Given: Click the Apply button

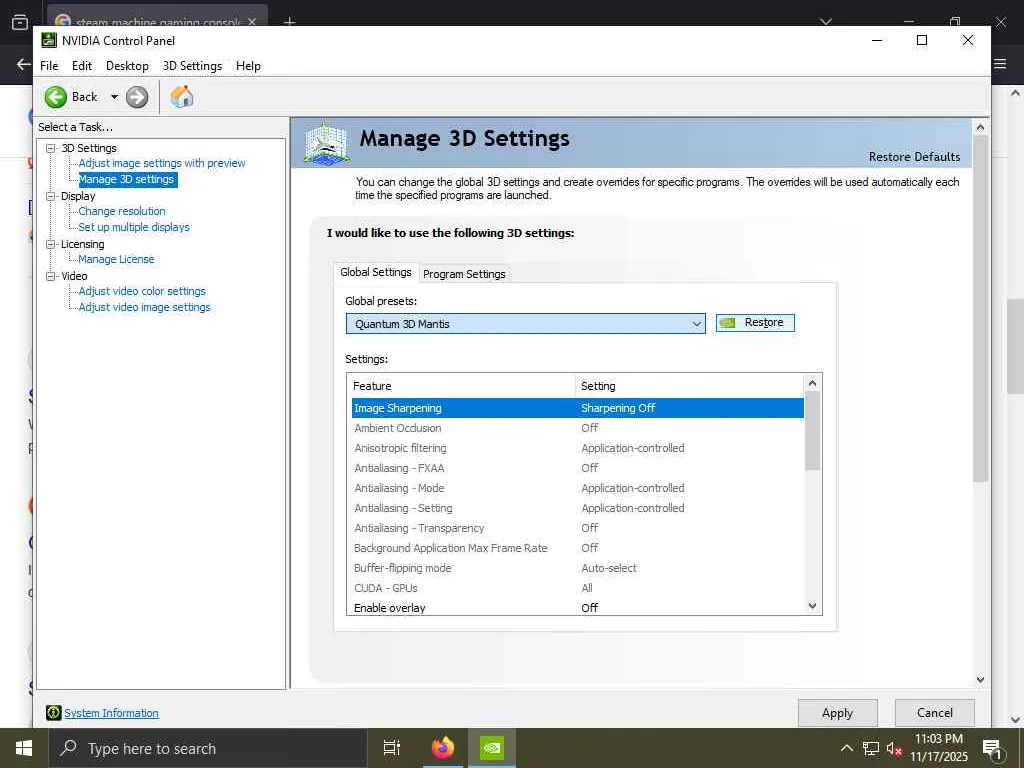Looking at the screenshot, I should tap(837, 713).
